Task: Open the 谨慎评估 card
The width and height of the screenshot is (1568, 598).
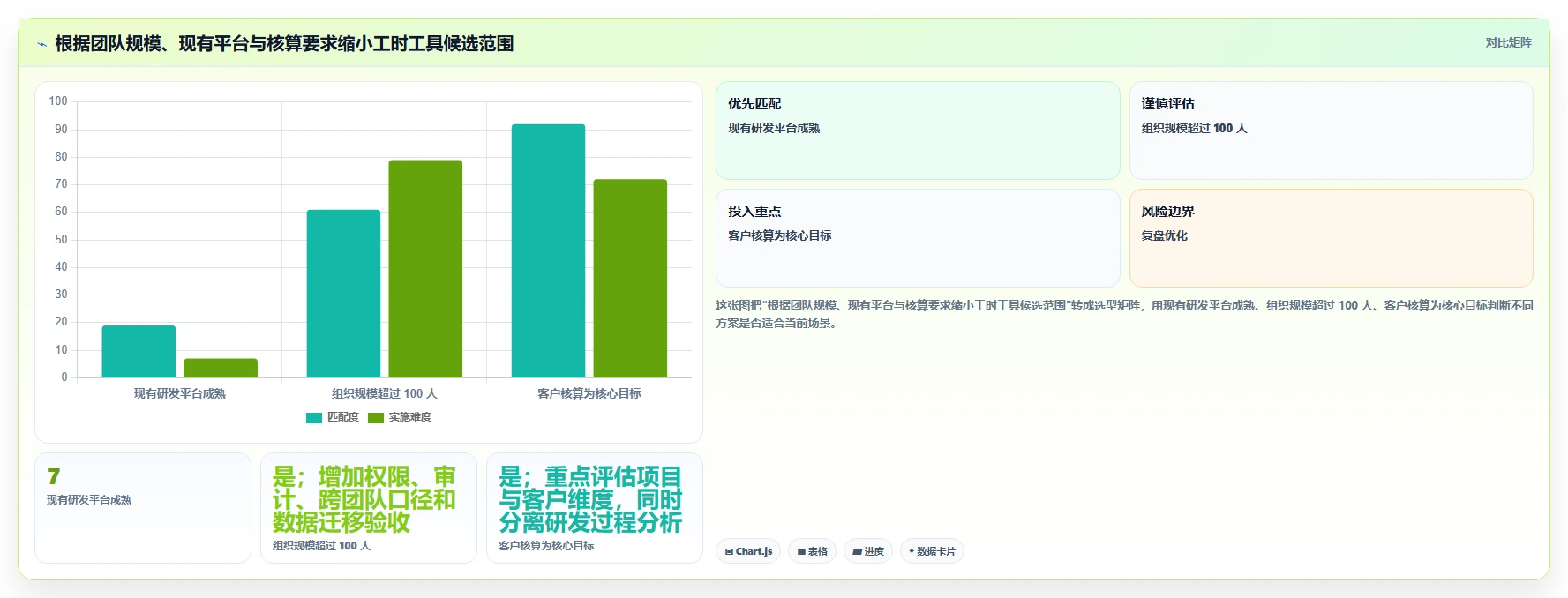Action: tap(1331, 131)
